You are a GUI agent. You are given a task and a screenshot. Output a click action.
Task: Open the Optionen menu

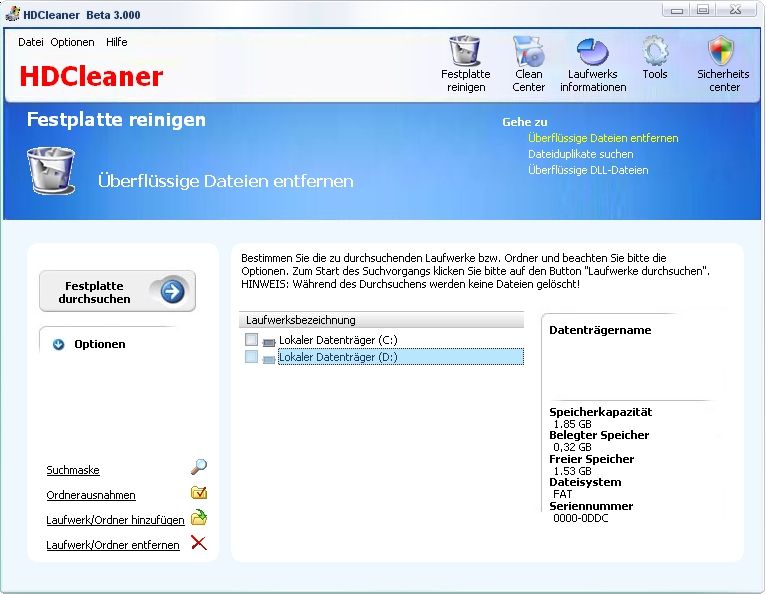point(72,42)
